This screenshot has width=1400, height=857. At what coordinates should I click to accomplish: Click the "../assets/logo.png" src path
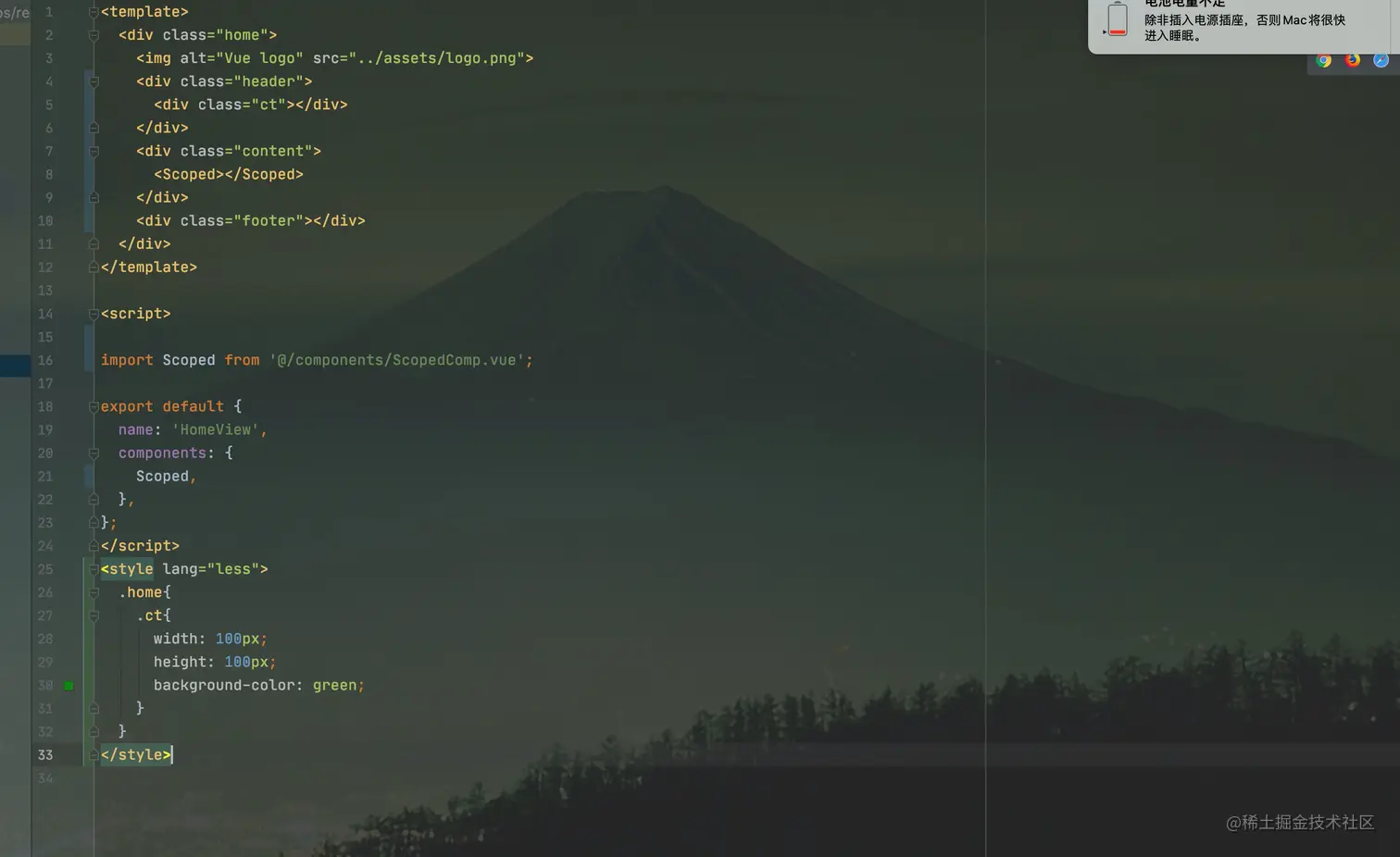tap(437, 58)
